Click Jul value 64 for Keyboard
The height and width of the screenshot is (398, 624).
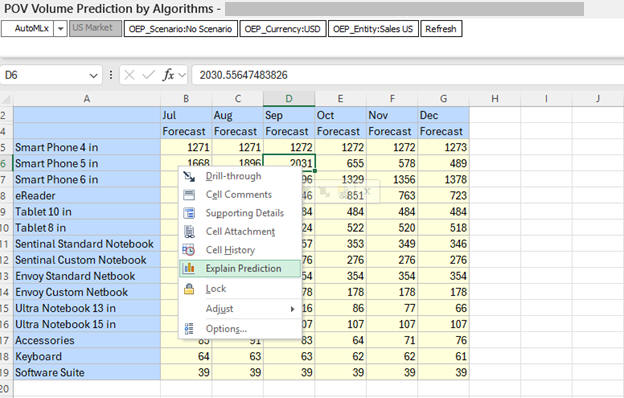[x=186, y=356]
